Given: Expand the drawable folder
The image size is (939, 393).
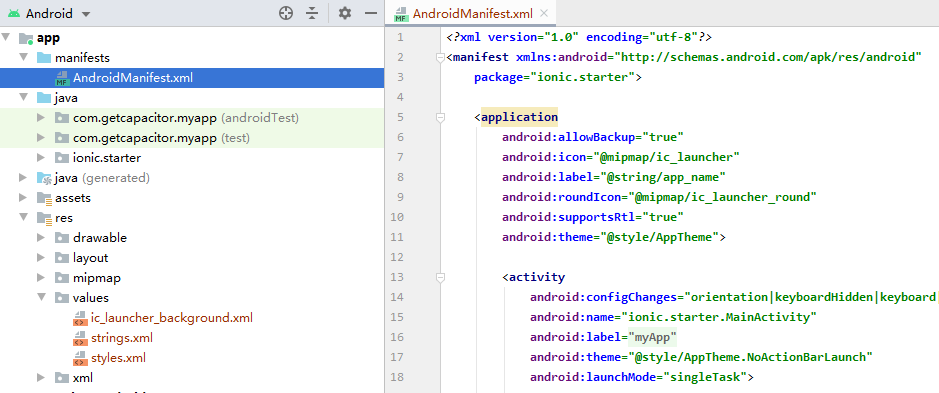Looking at the screenshot, I should click(x=41, y=238).
